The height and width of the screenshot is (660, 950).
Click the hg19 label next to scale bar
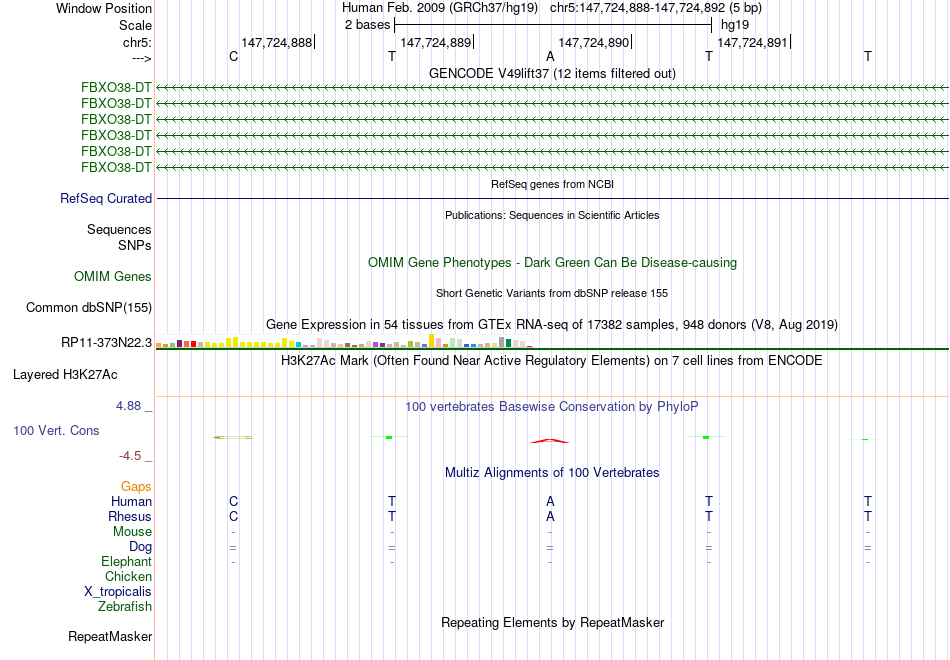[x=735, y=25]
